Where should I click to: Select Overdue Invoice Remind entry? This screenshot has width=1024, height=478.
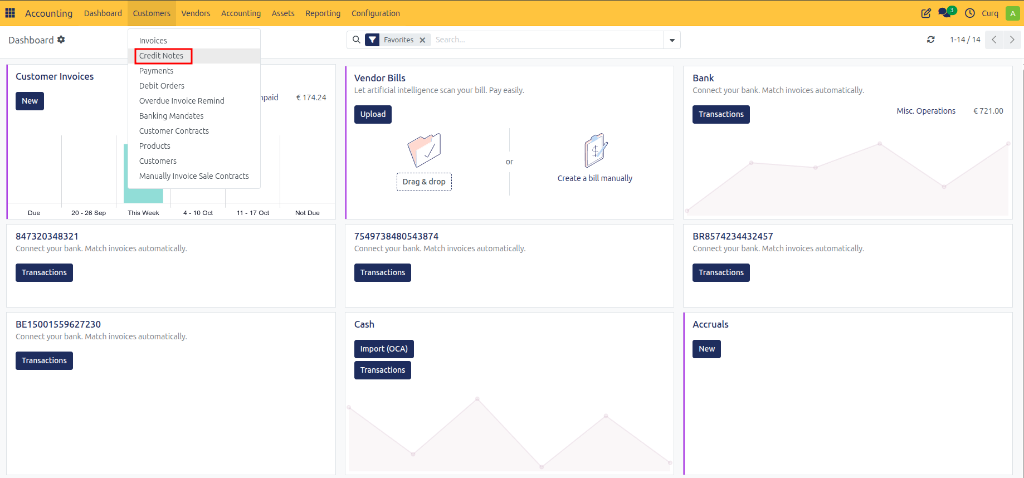(x=195, y=101)
